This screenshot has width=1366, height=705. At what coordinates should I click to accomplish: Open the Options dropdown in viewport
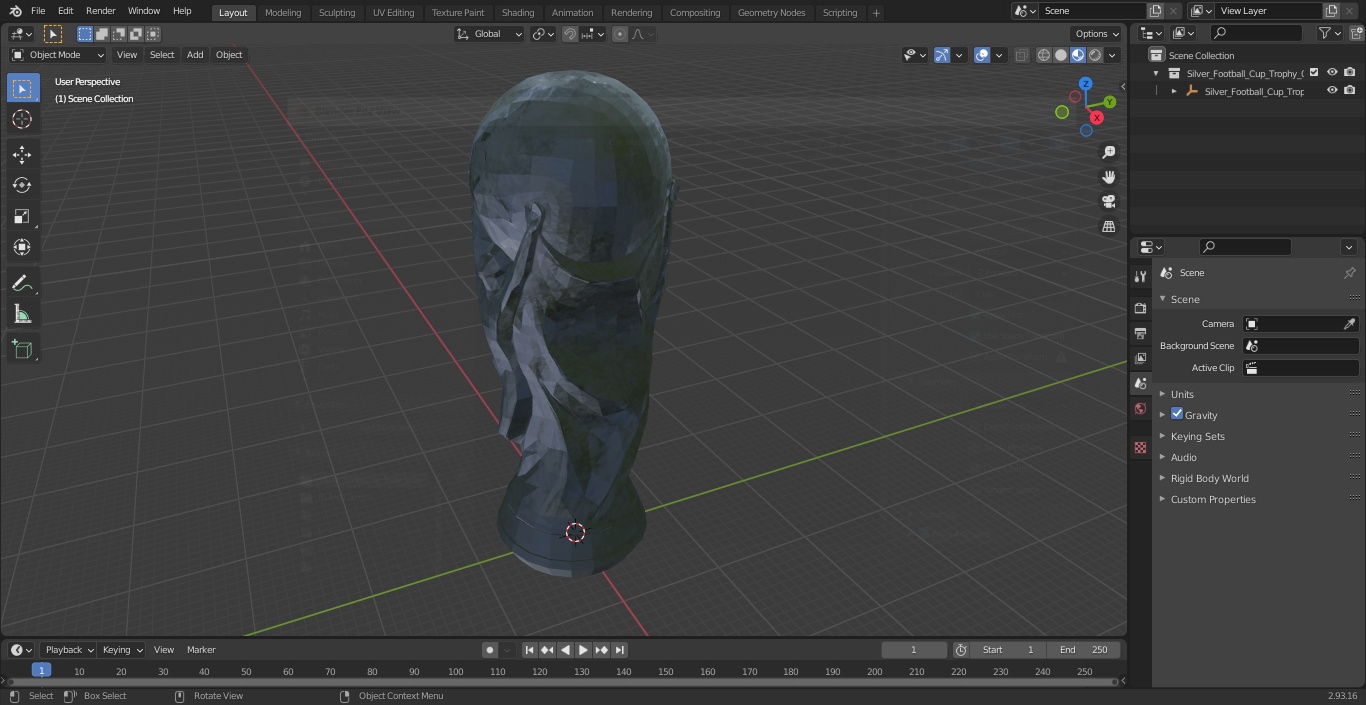point(1097,34)
